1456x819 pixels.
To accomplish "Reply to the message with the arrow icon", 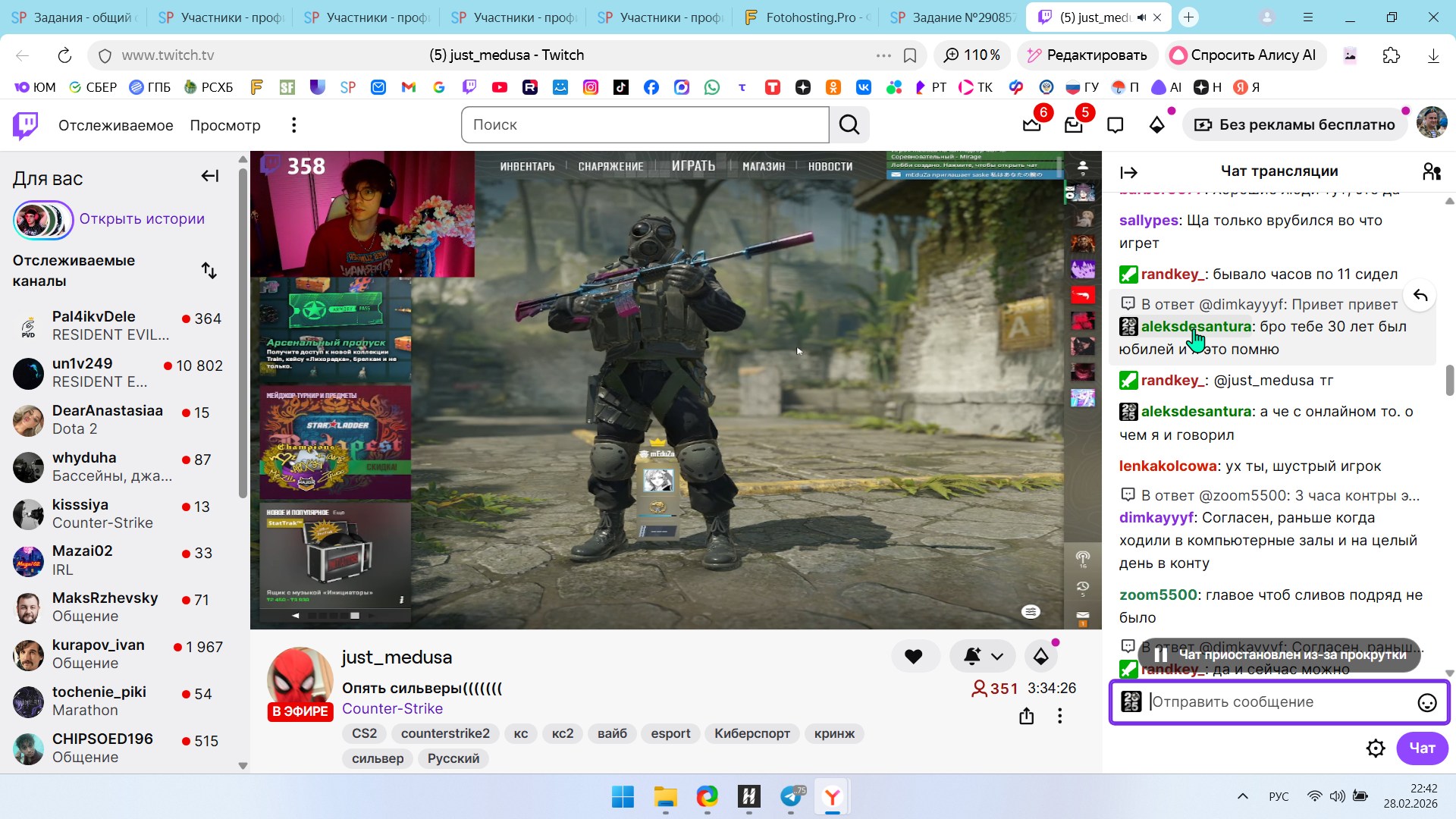I will [1420, 296].
